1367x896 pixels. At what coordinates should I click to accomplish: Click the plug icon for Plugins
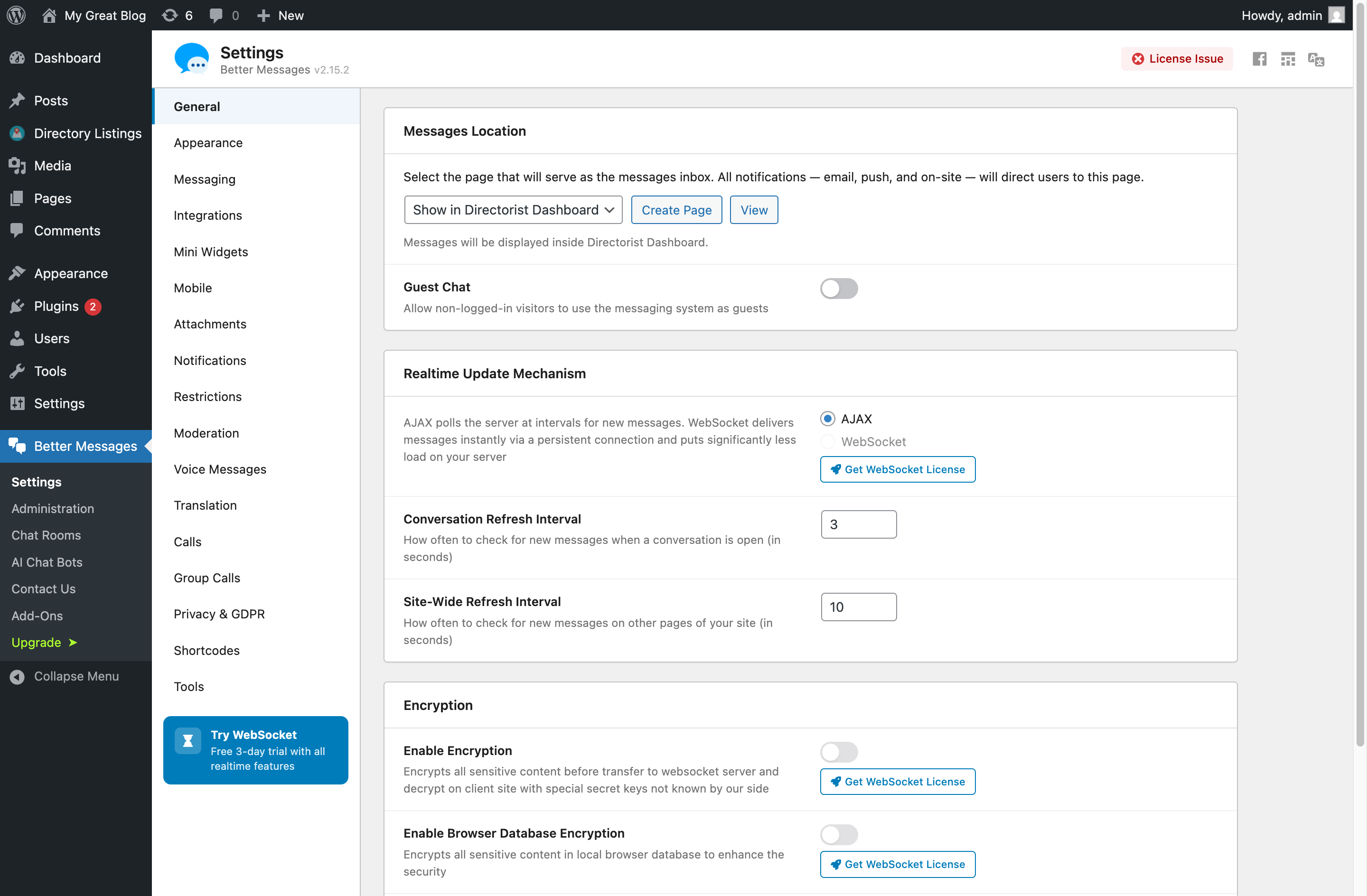[x=17, y=306]
